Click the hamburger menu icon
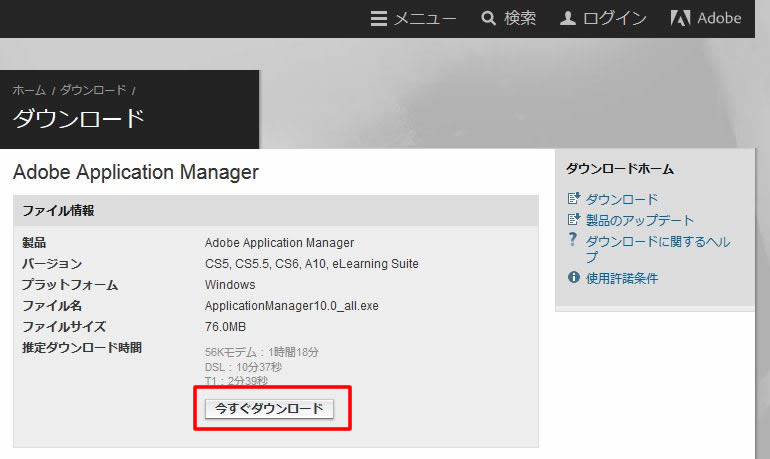770x459 pixels. pyautogui.click(x=379, y=18)
